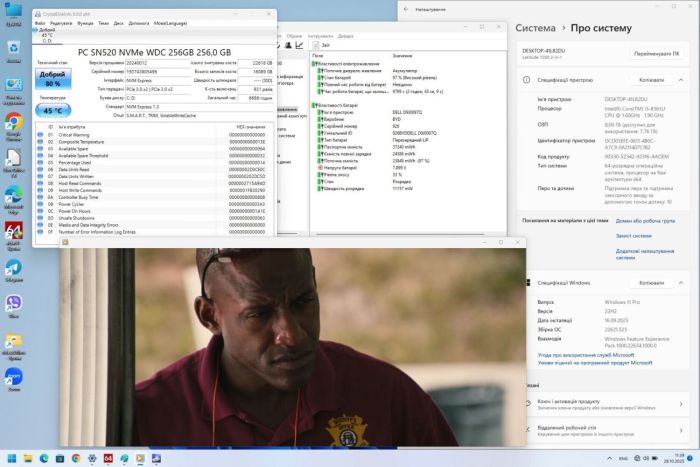700x467 pixels.
Task: Select the C: D: disk tab in CrystalDiskInfo
Action: 47,35
